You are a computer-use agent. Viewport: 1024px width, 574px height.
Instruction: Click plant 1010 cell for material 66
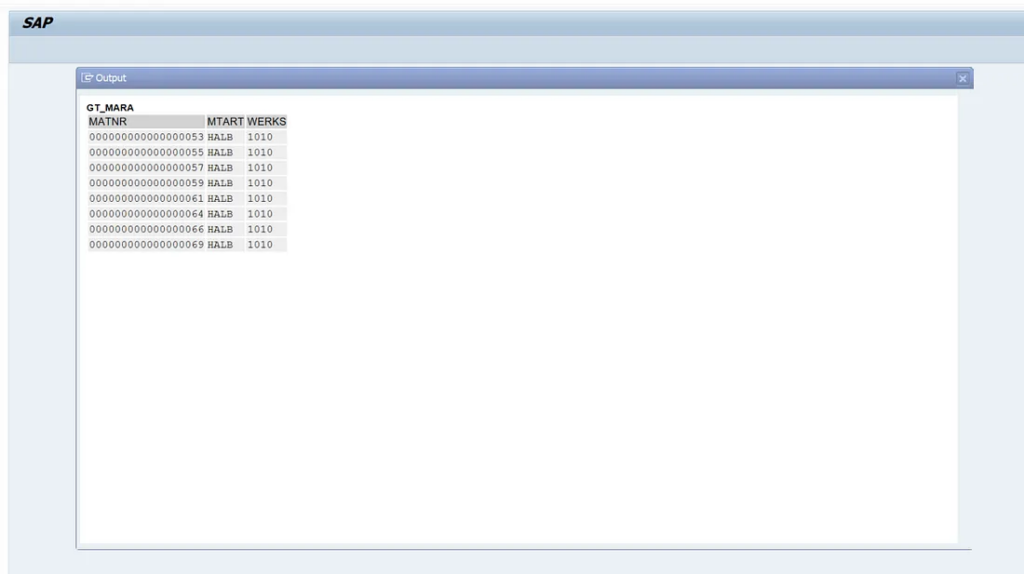click(x=260, y=229)
